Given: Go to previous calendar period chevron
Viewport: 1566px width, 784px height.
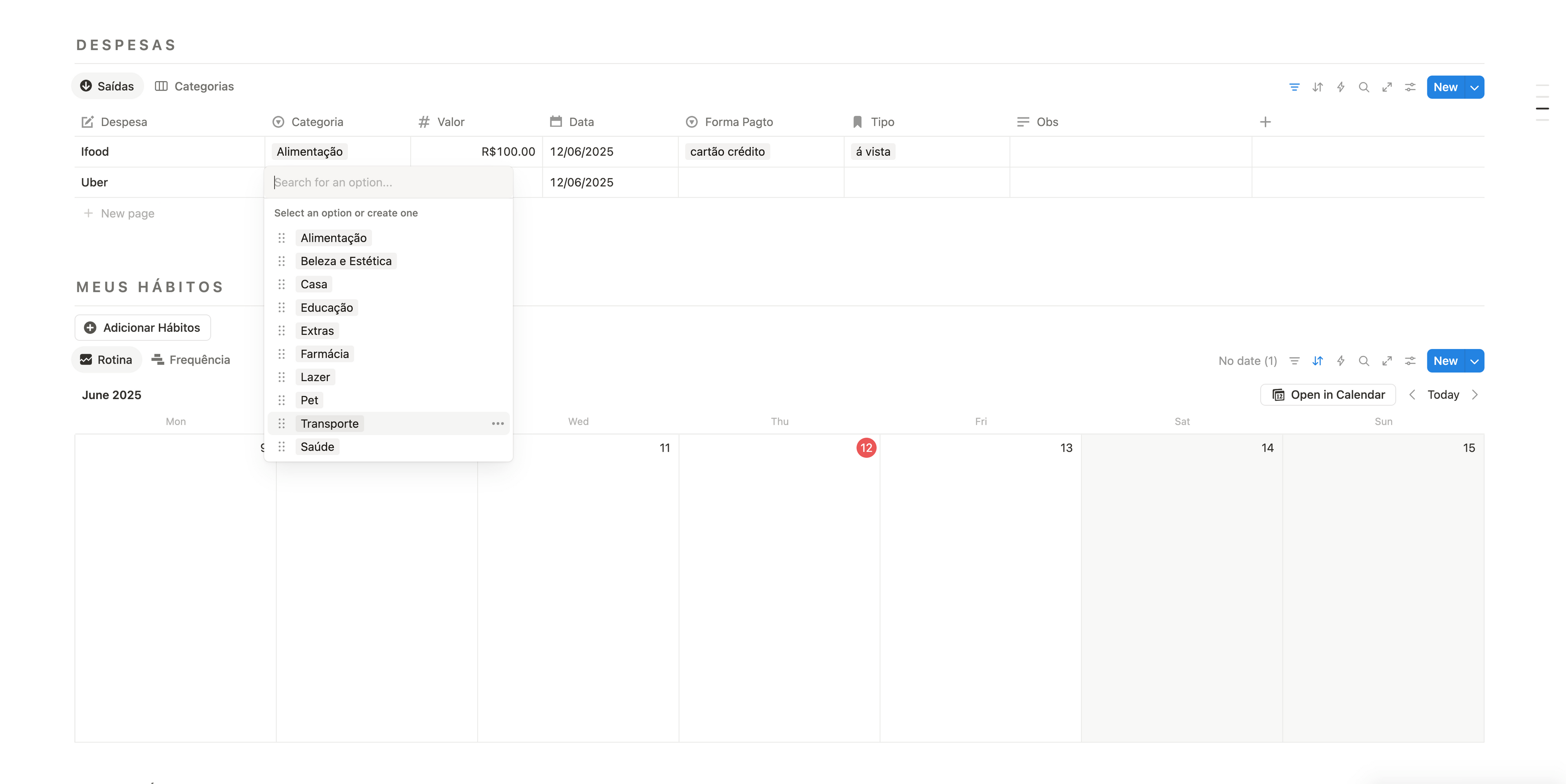Looking at the screenshot, I should click(x=1412, y=395).
